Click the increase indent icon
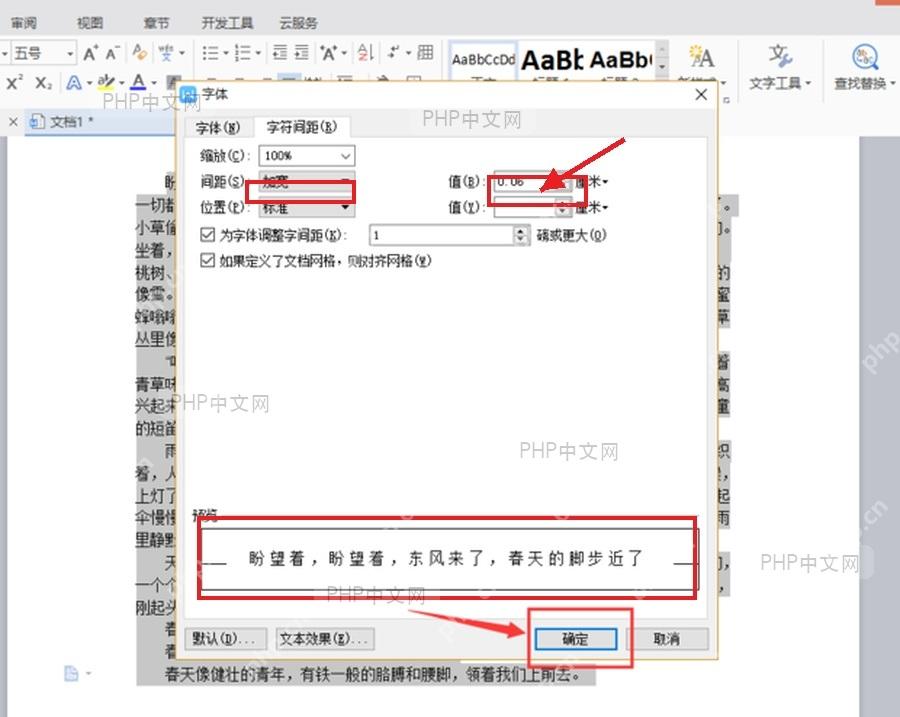This screenshot has height=717, width=900. point(302,53)
